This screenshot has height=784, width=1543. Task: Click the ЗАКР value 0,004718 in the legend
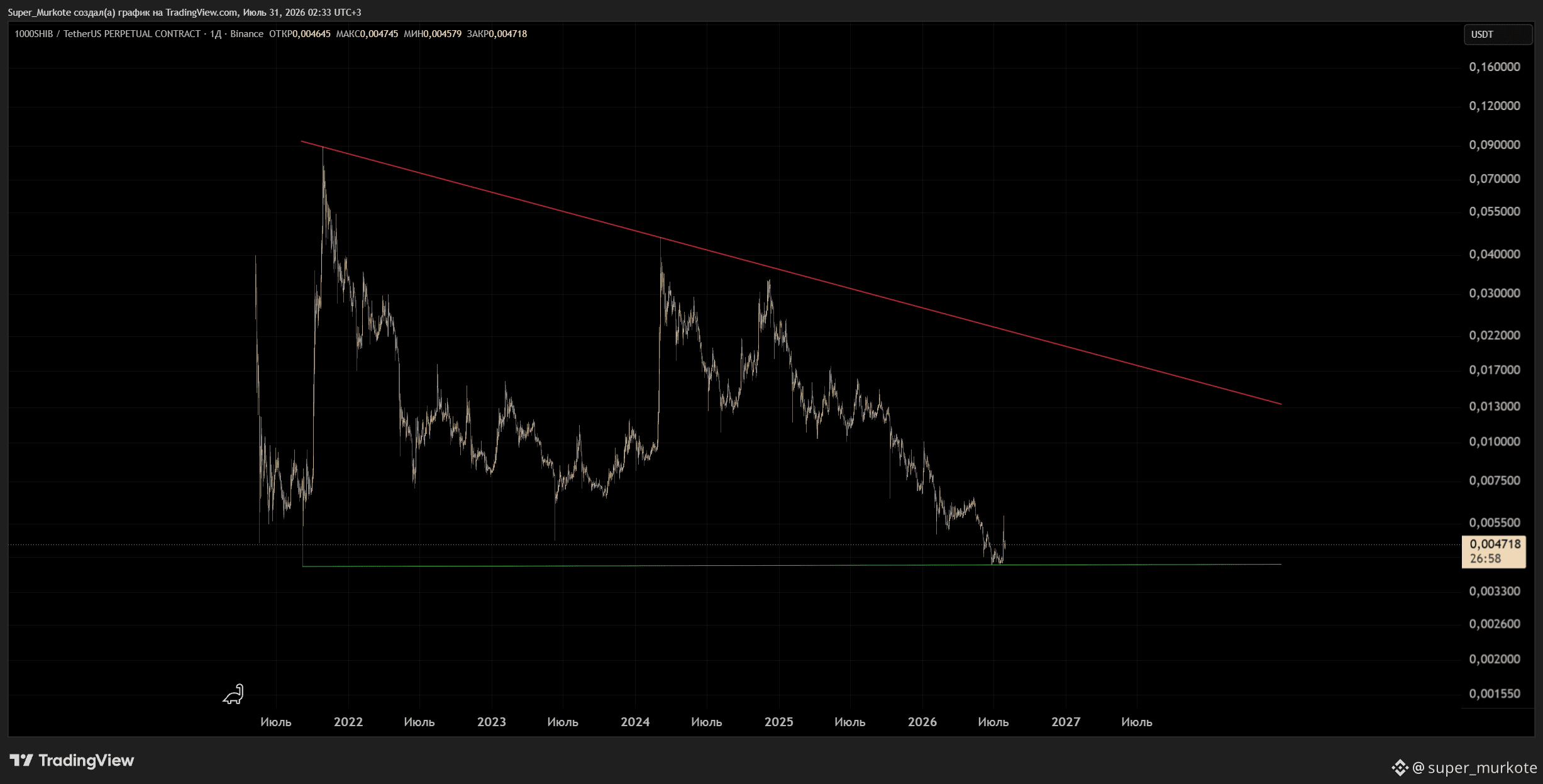[508, 34]
